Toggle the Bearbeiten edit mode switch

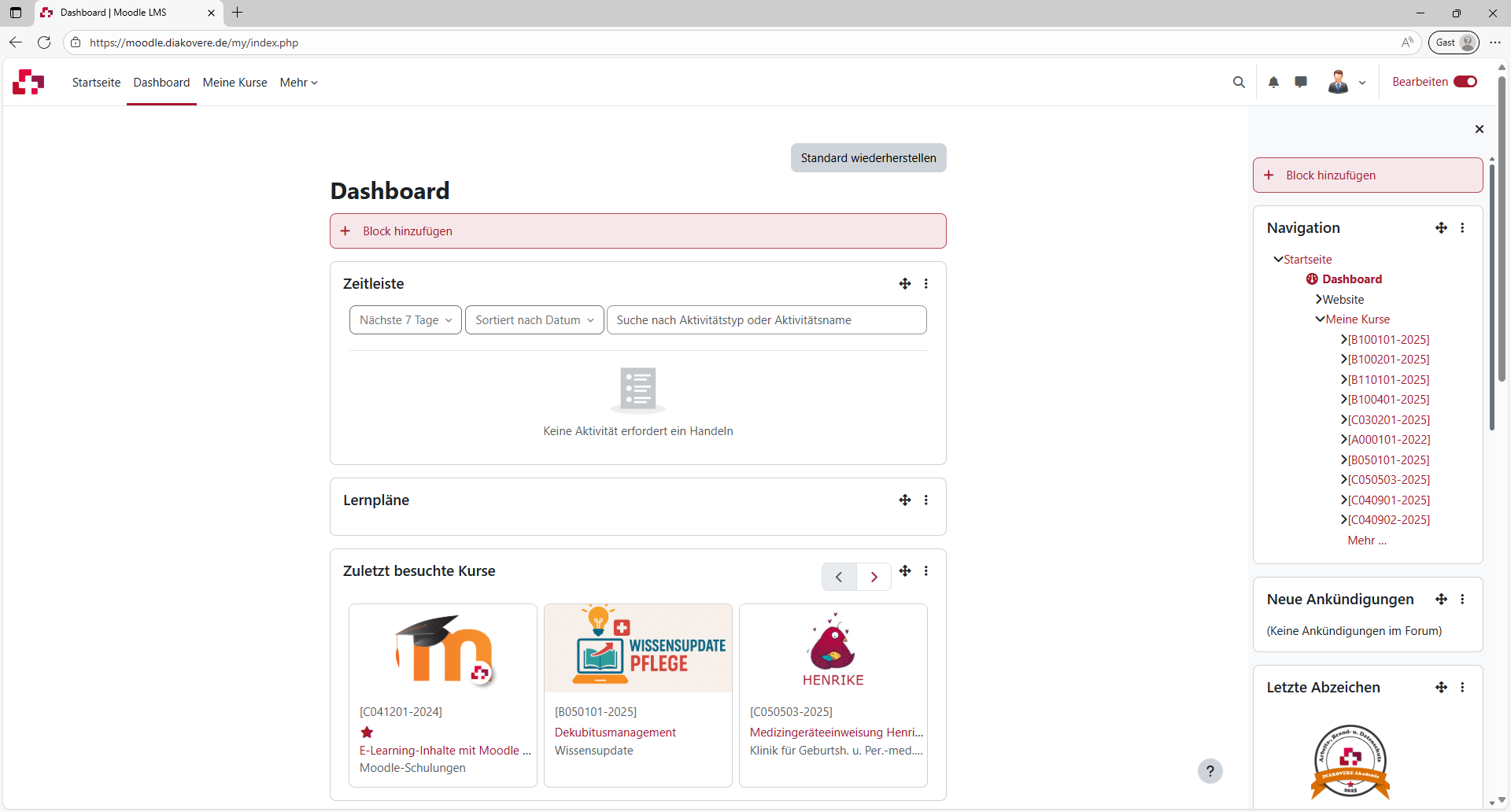(1465, 82)
